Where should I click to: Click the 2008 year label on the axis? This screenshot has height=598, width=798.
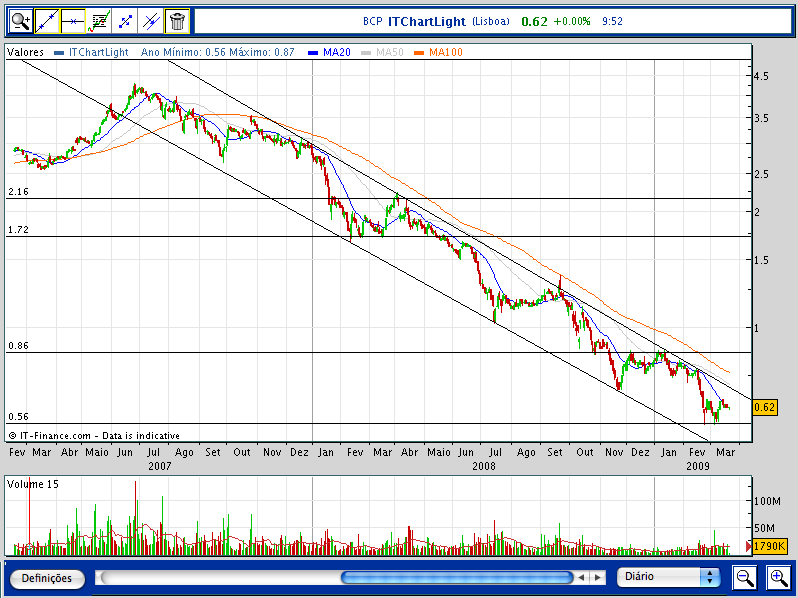point(483,466)
